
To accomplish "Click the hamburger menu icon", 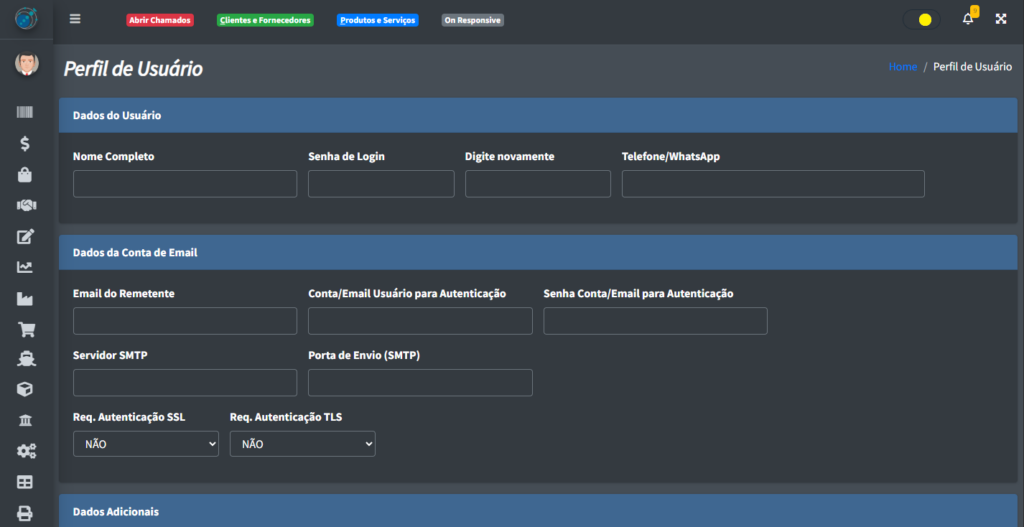I will [75, 19].
